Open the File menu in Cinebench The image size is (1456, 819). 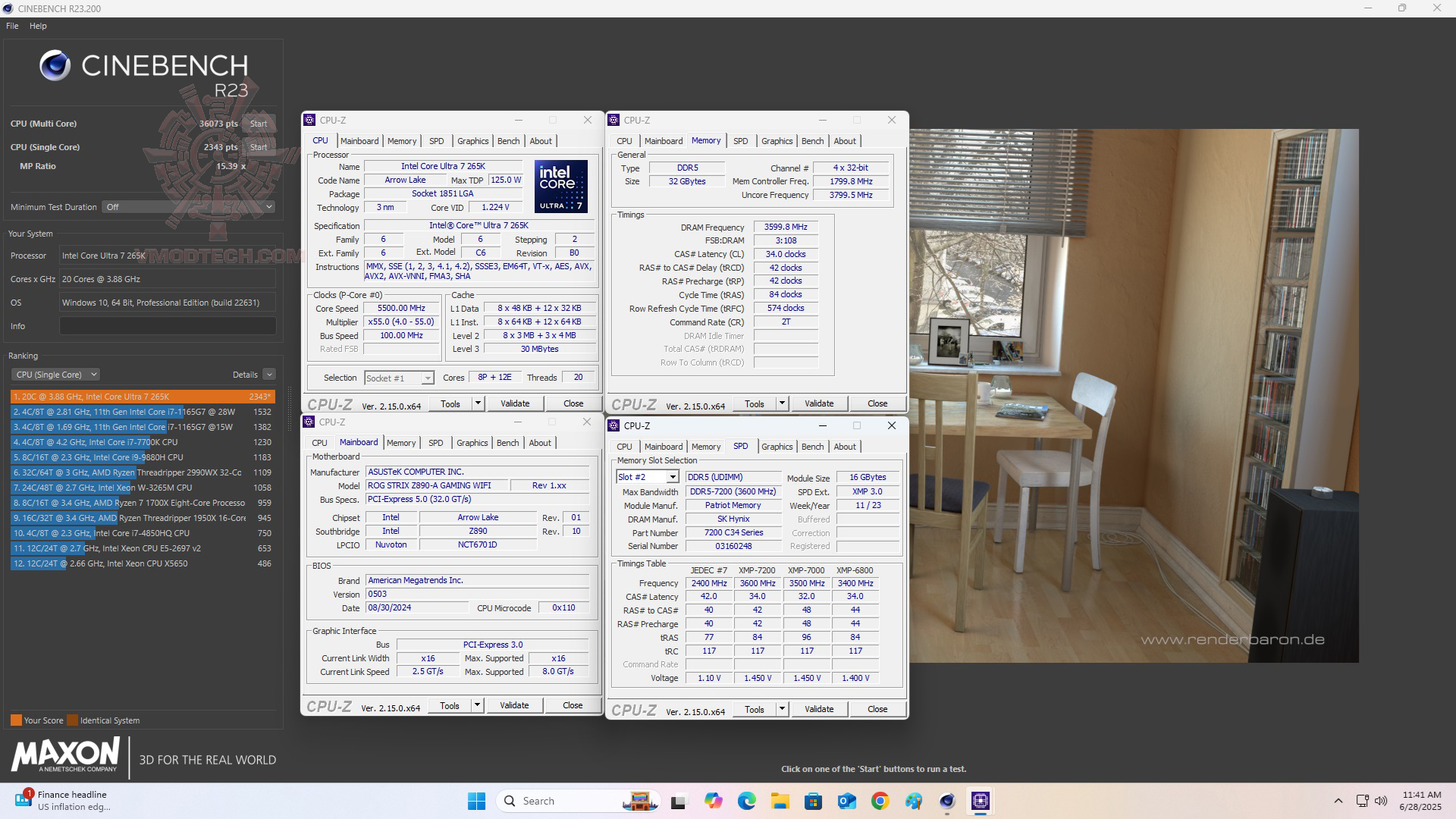click(x=11, y=25)
